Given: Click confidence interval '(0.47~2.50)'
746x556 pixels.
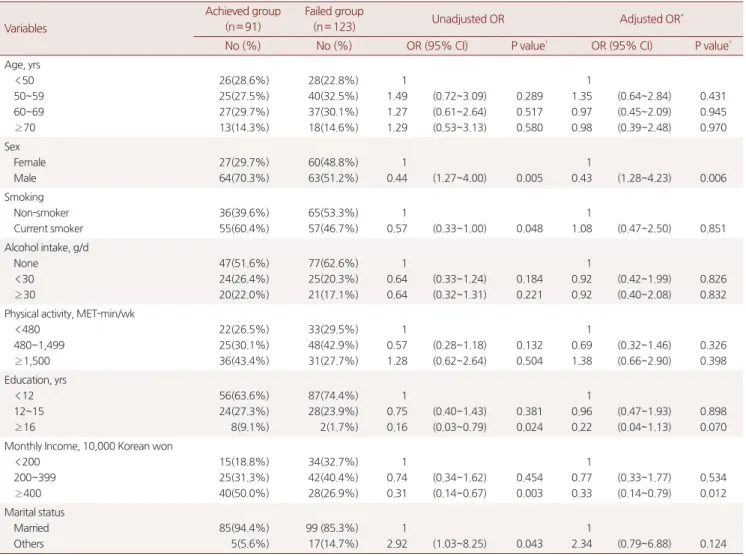Looking at the screenshot, I should tap(644, 228).
